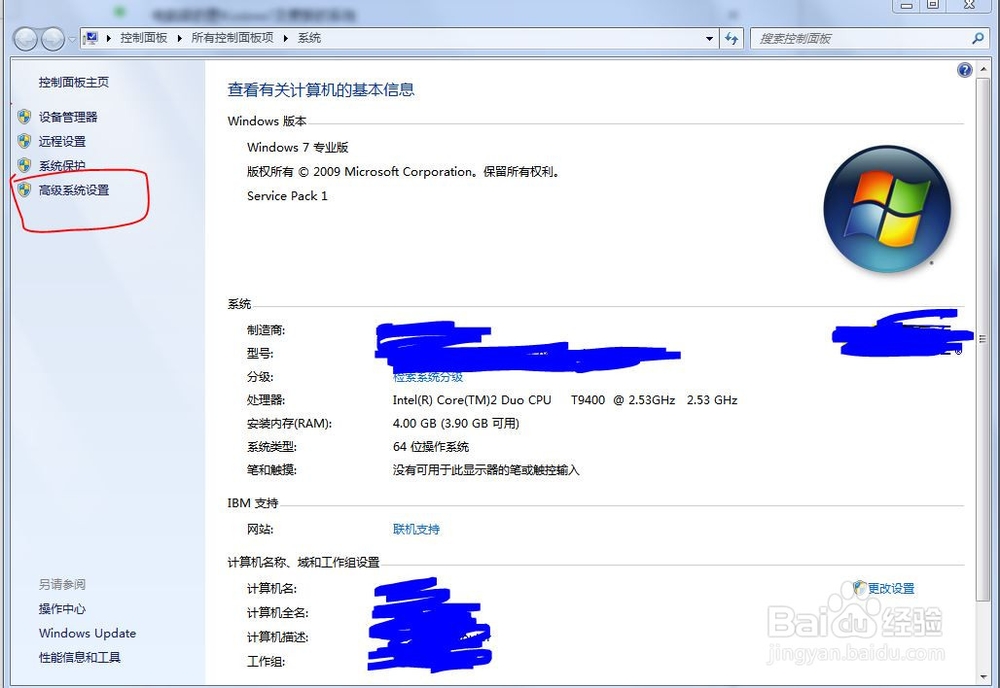The image size is (1000, 688).
Task: Open 设备管理器 link
Action: (x=68, y=117)
